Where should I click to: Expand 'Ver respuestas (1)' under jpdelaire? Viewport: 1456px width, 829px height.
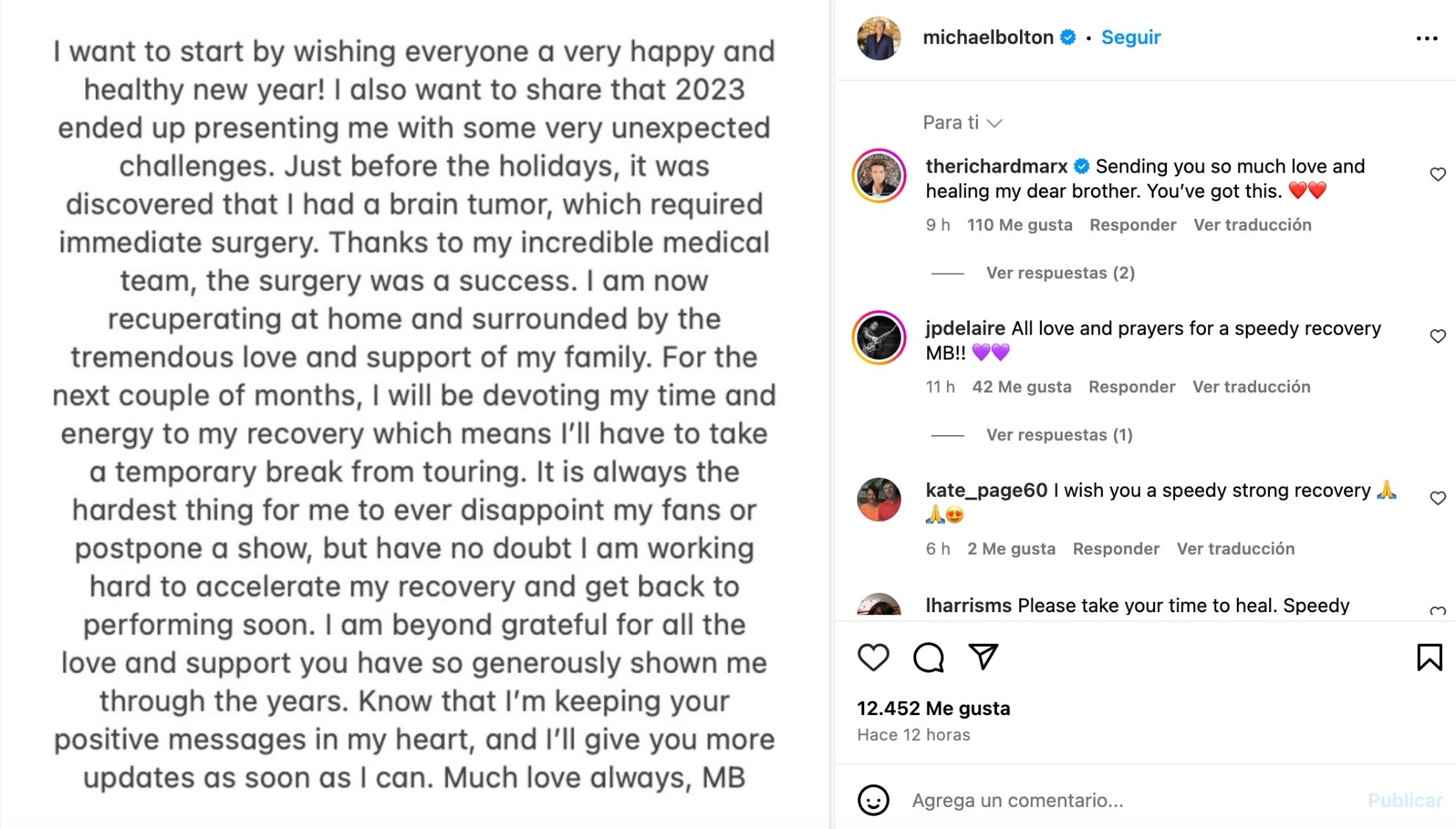point(1059,435)
